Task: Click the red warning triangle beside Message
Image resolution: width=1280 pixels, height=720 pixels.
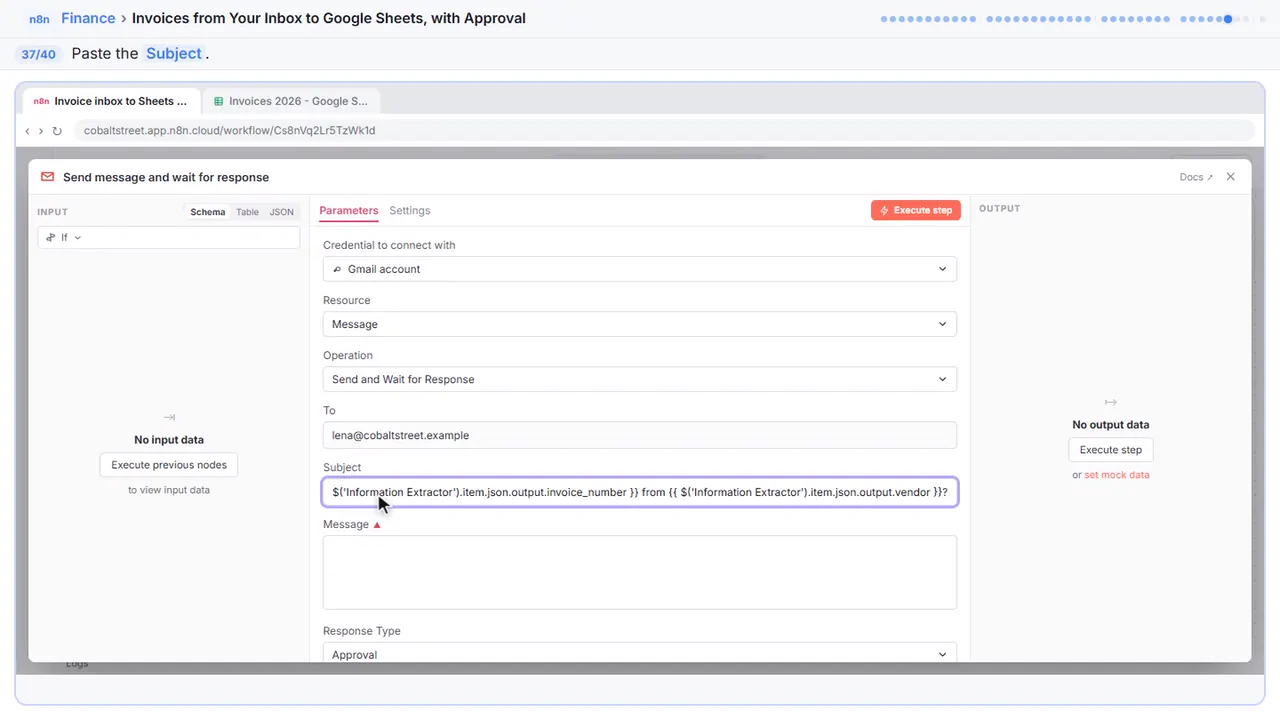Action: click(x=377, y=525)
